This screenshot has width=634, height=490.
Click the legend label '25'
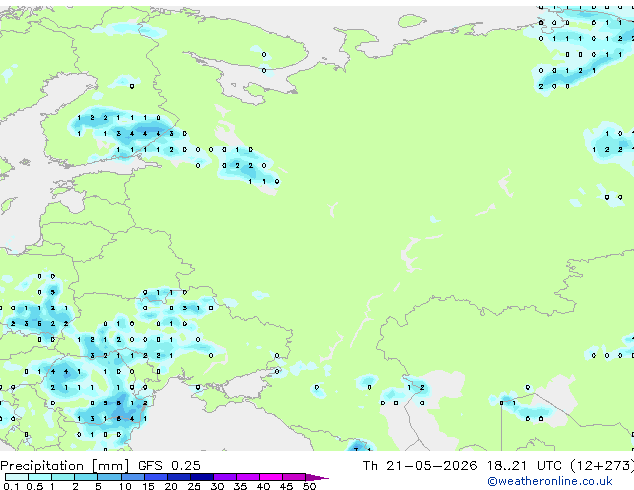coord(194,486)
